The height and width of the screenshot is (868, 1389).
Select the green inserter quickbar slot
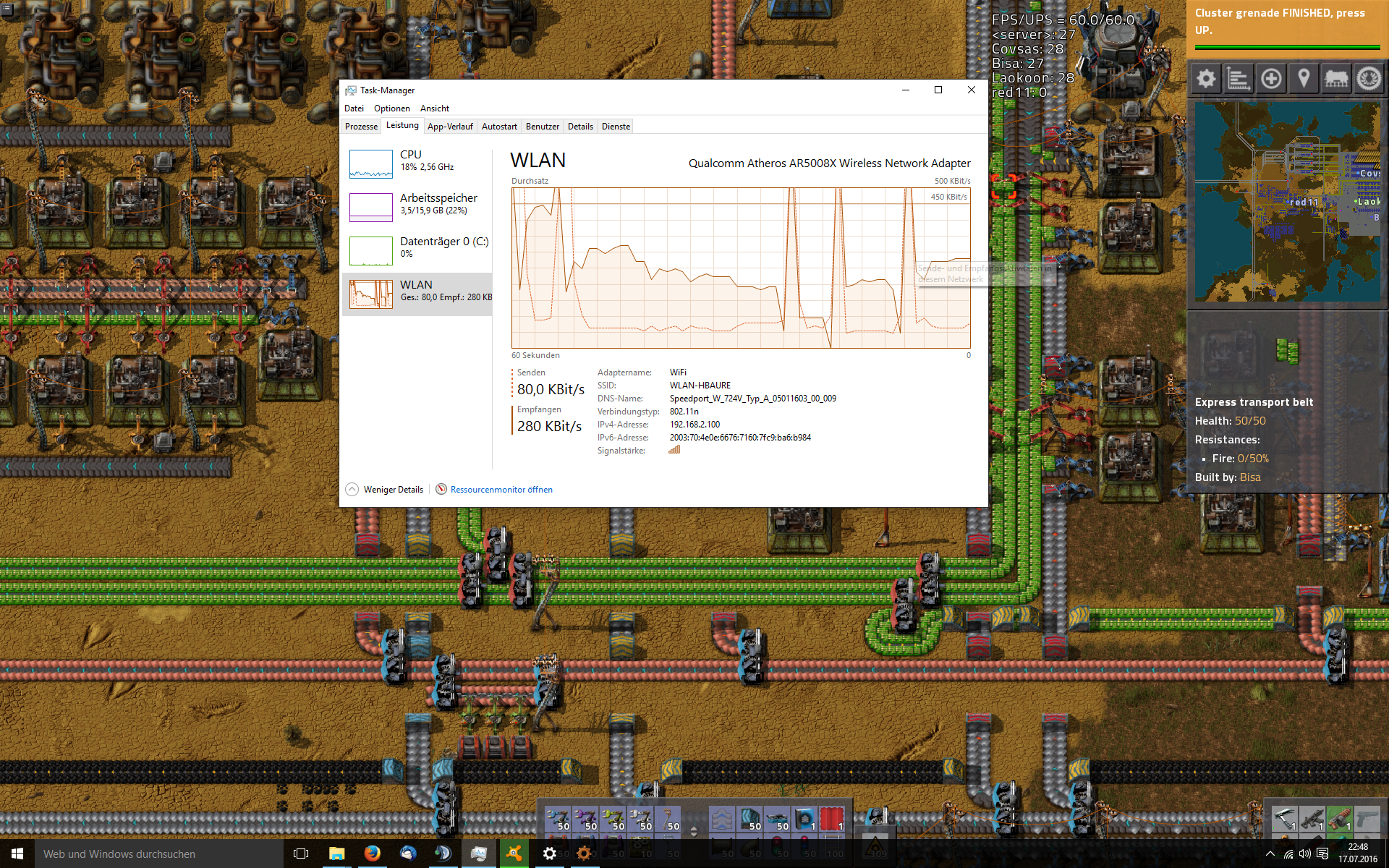(612, 820)
